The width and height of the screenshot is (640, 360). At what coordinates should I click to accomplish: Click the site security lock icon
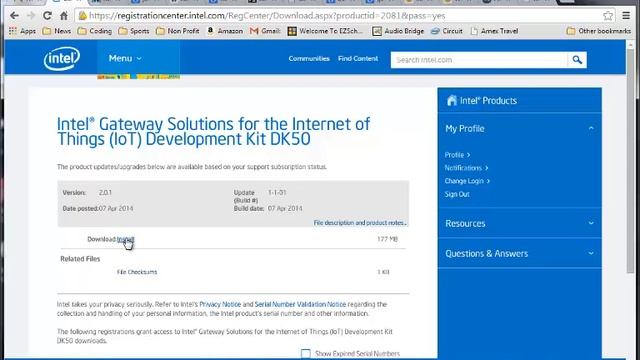(83, 16)
